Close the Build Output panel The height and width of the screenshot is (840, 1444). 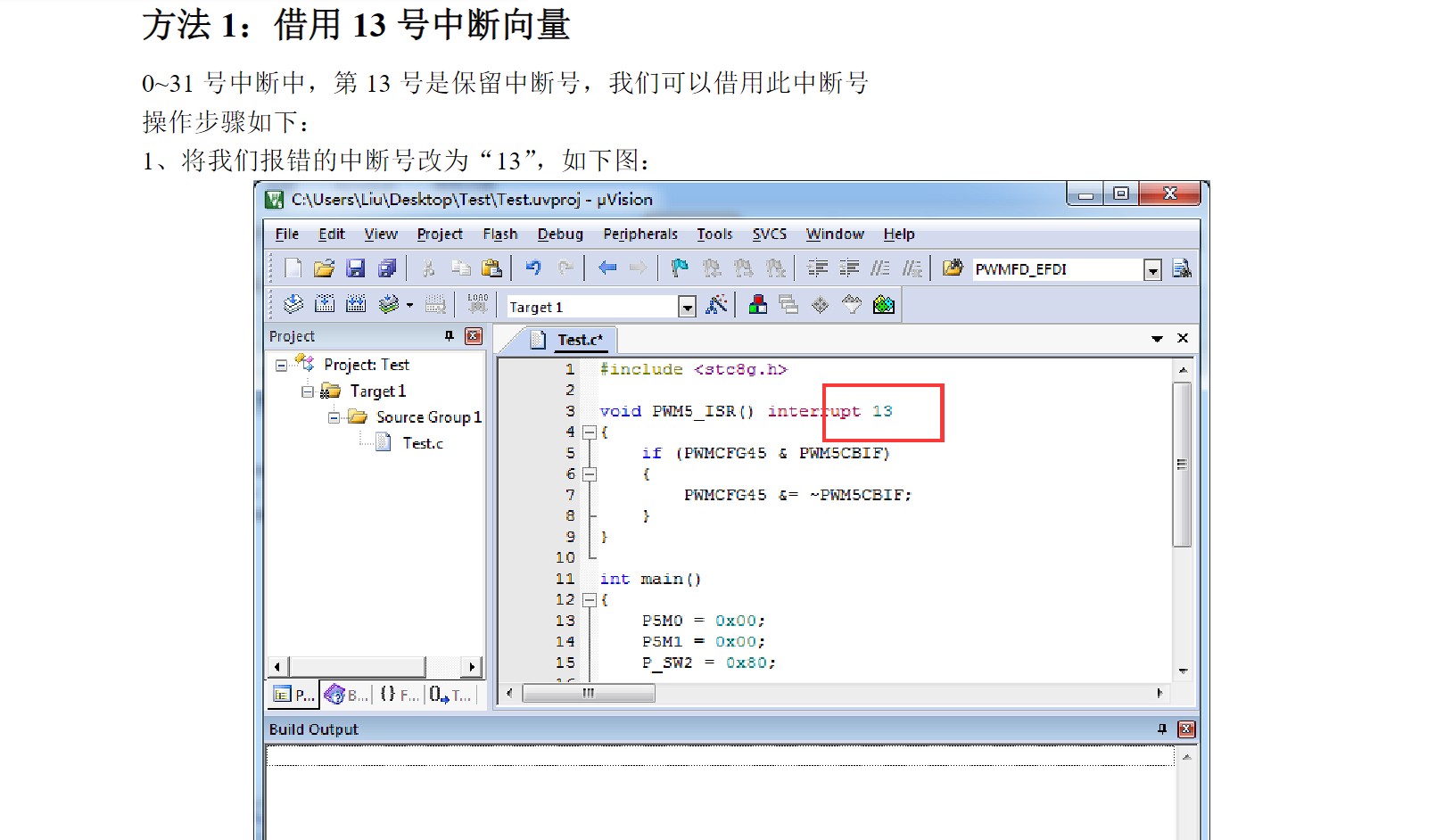pos(1186,729)
